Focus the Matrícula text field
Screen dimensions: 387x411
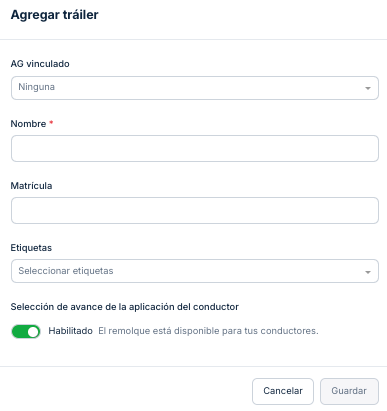(x=195, y=210)
